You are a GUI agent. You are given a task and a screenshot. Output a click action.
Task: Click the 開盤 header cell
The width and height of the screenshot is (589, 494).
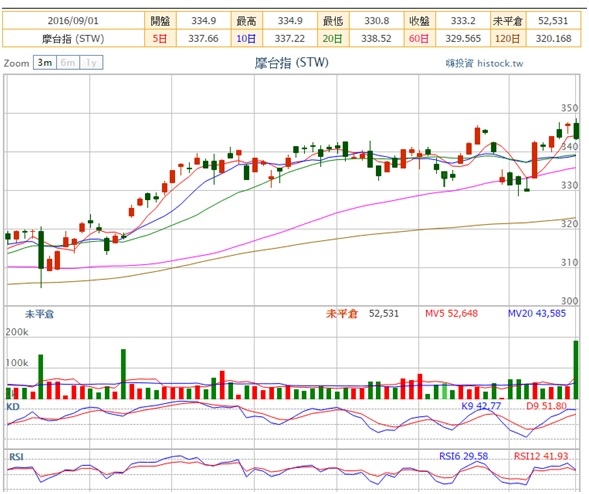pos(160,21)
